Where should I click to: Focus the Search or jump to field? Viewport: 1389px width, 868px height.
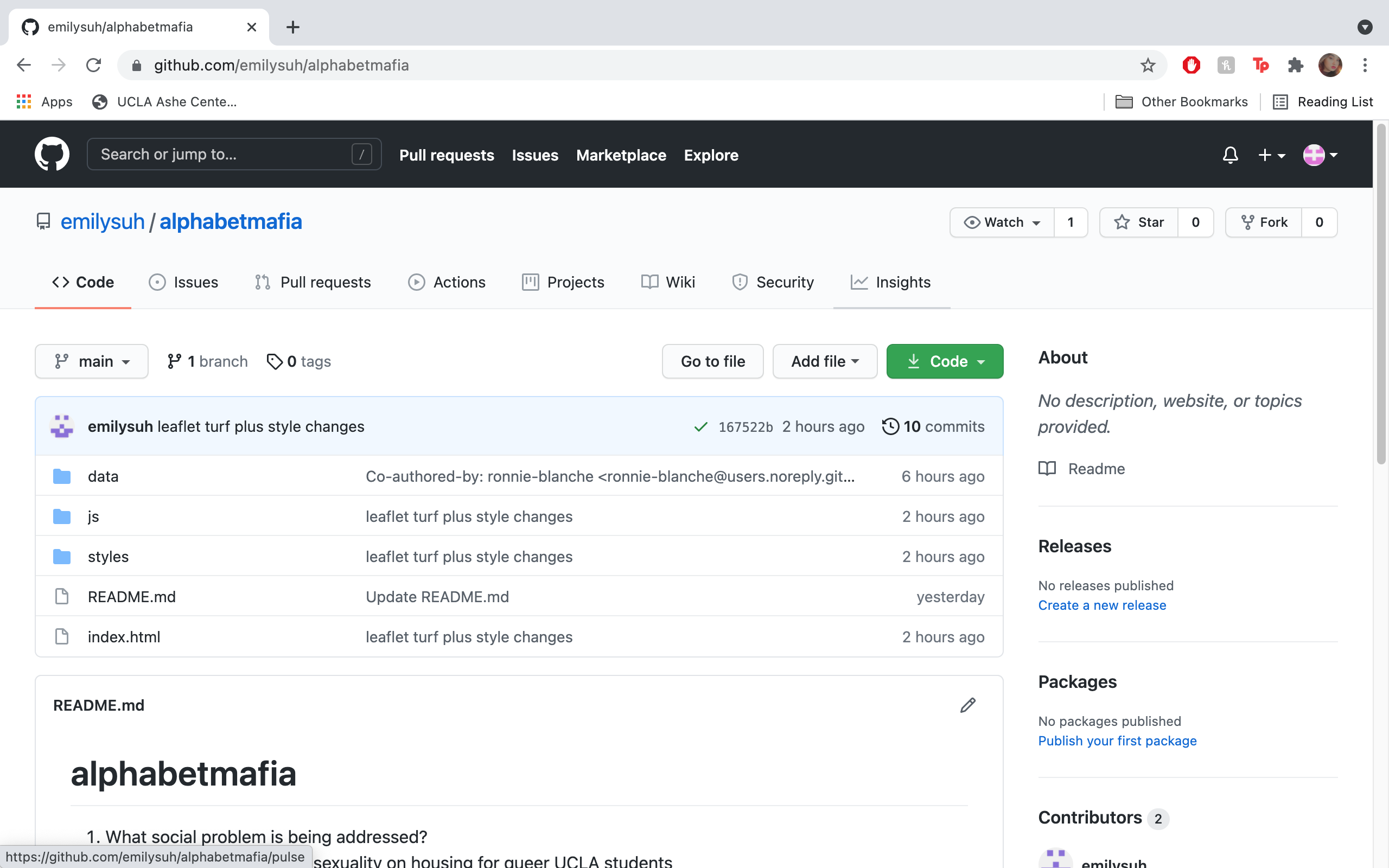[x=234, y=154]
